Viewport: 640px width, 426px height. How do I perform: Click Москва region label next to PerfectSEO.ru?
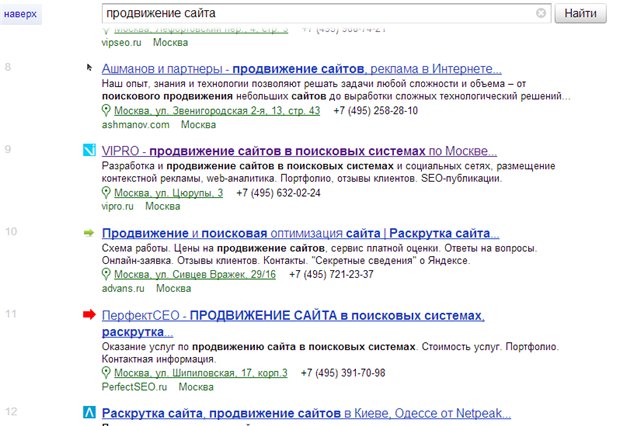(196, 387)
